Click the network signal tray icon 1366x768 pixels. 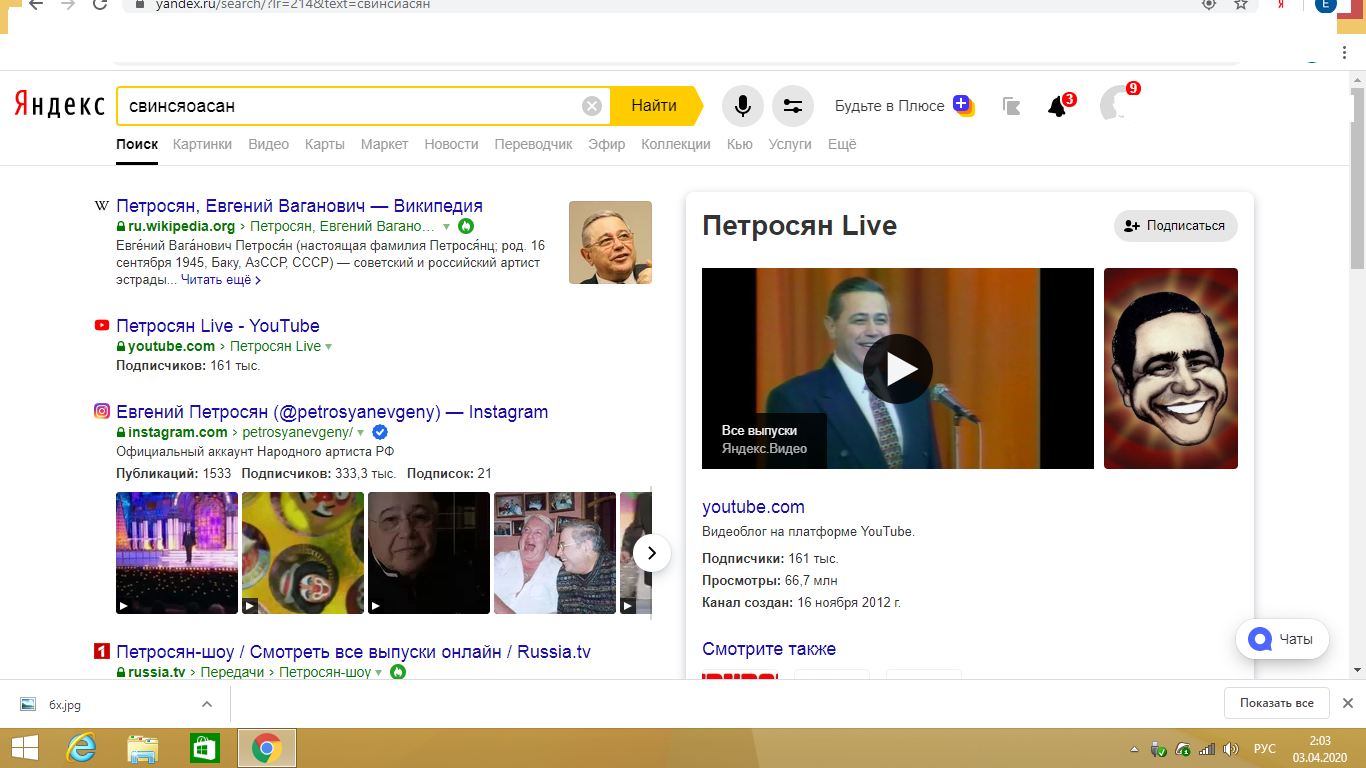(x=1207, y=749)
